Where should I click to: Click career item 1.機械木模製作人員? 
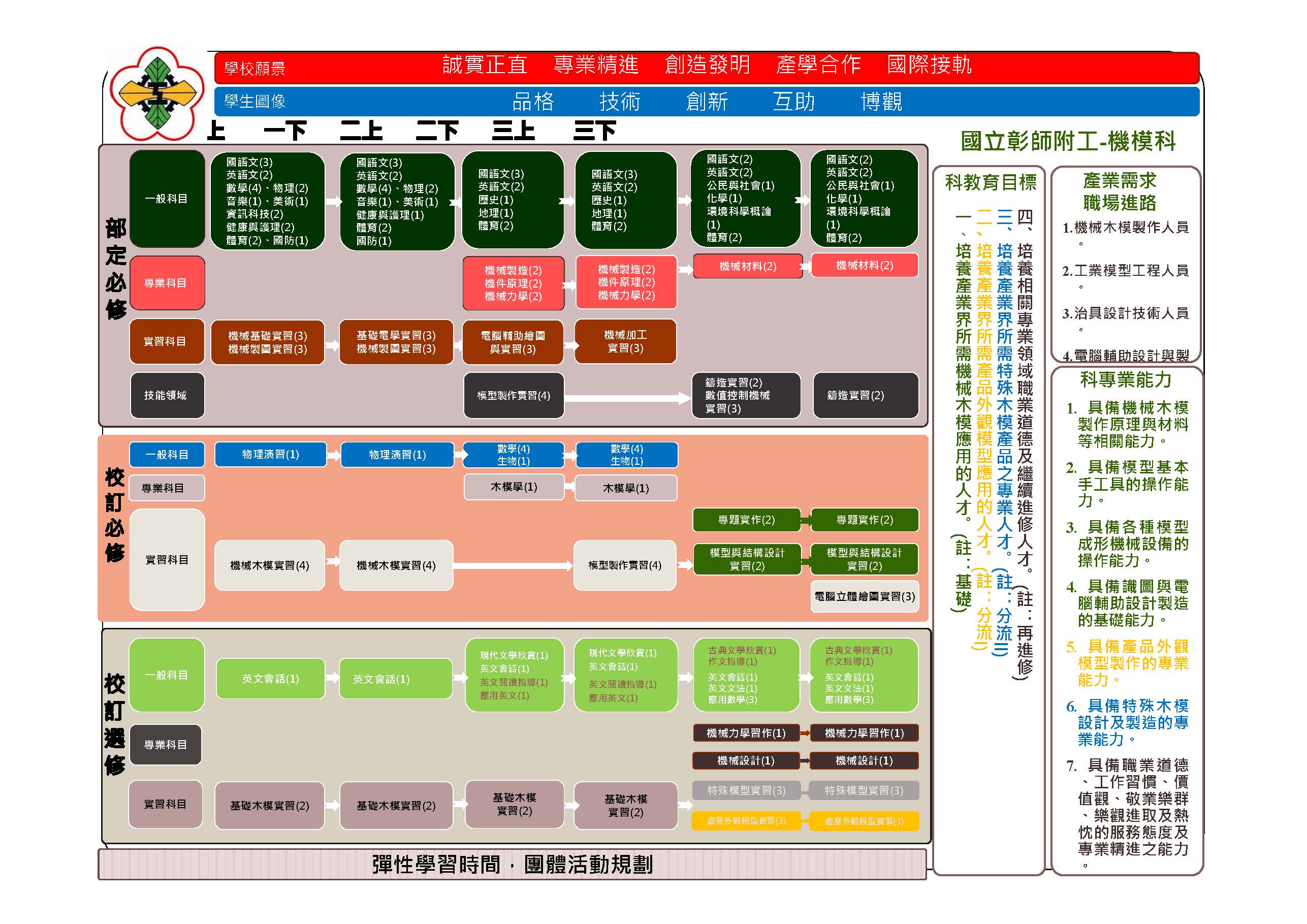(1126, 234)
